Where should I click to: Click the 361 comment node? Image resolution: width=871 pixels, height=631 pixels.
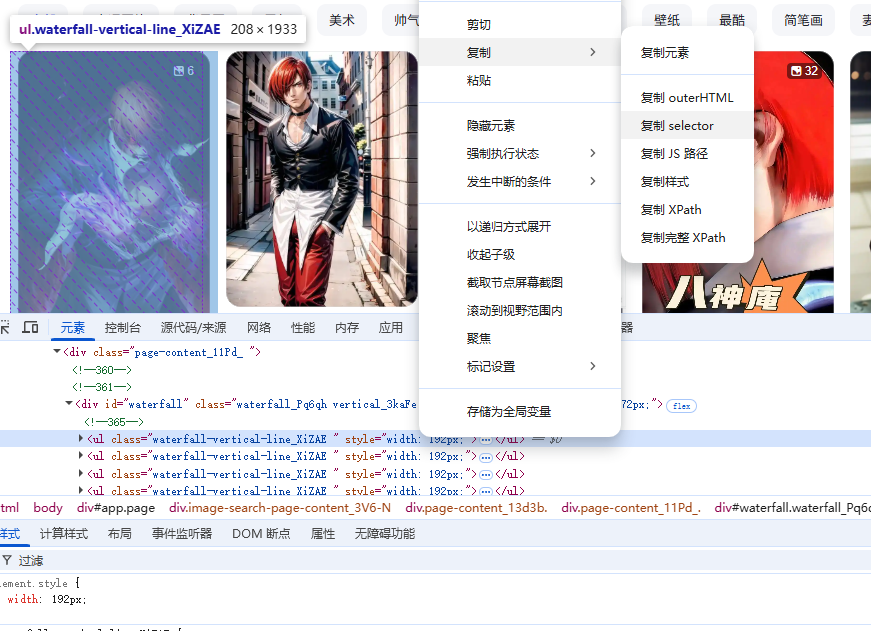102,387
